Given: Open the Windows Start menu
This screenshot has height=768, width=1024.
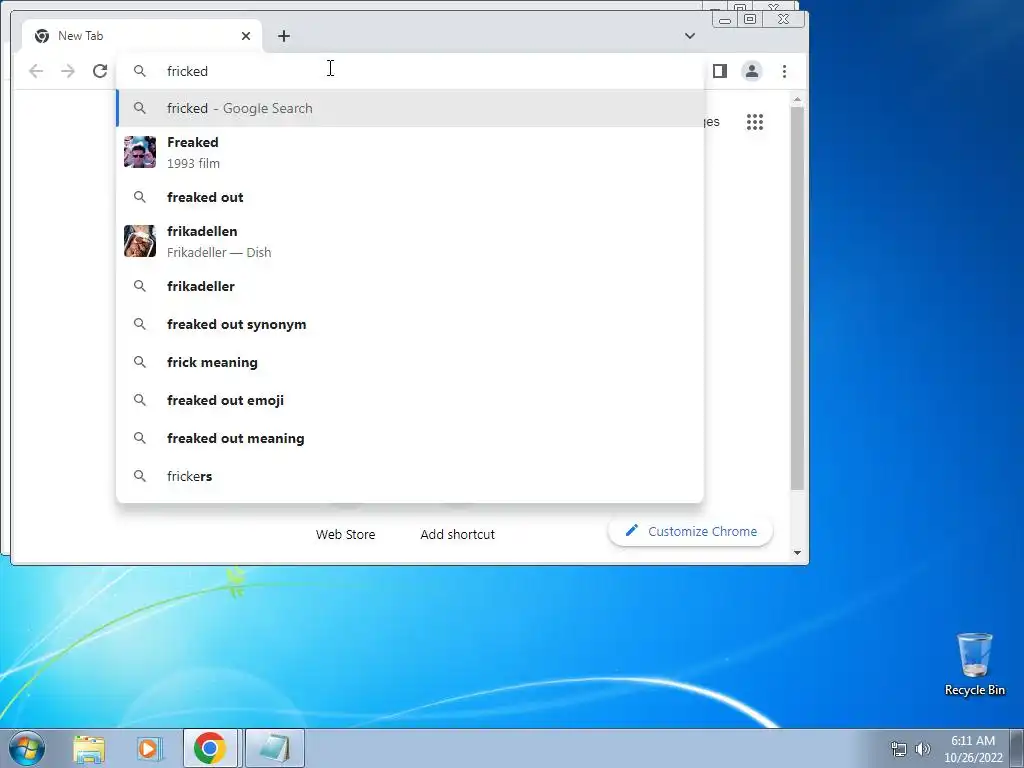Looking at the screenshot, I should (x=27, y=748).
